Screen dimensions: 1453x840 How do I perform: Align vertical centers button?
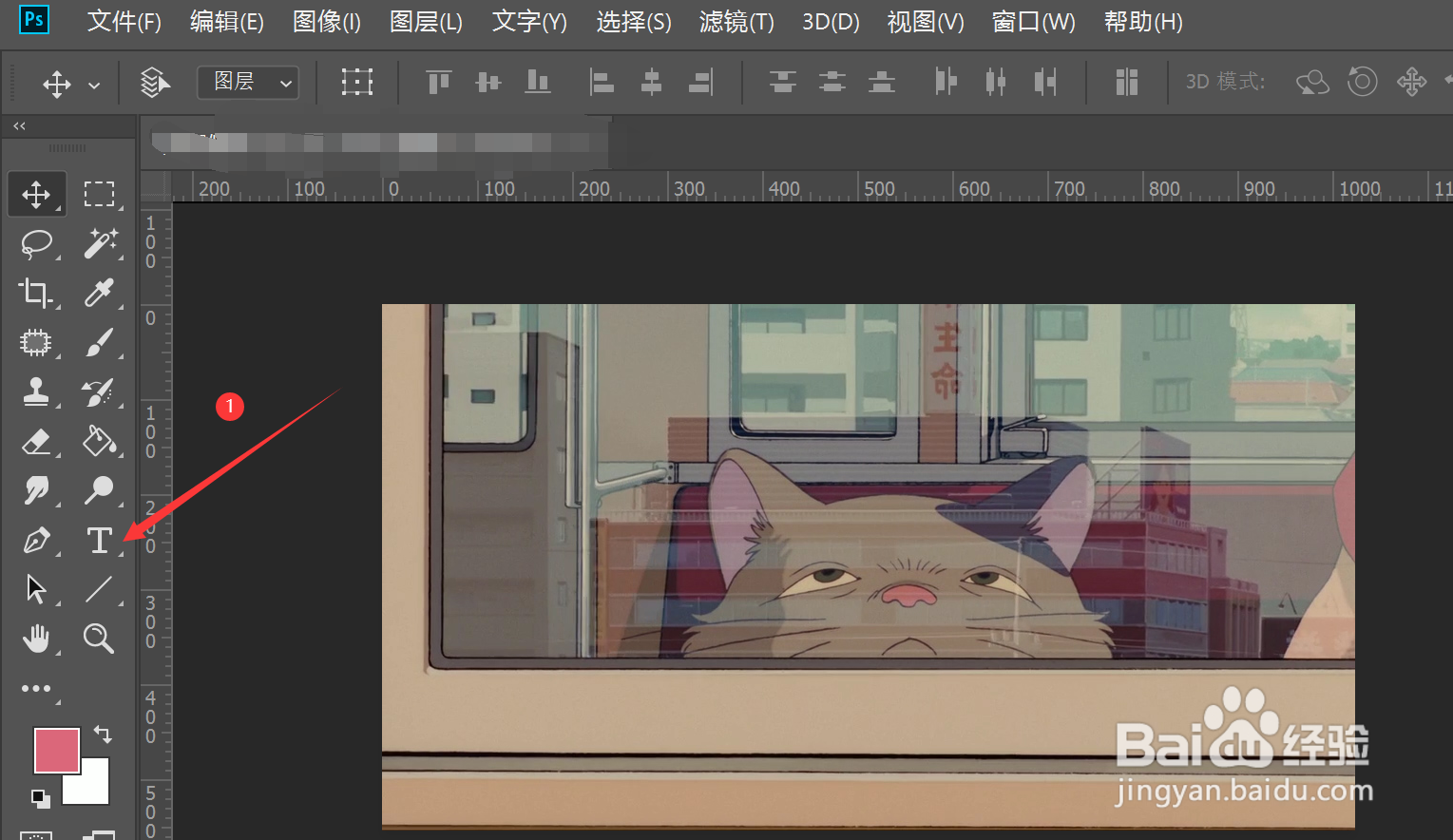[488, 83]
